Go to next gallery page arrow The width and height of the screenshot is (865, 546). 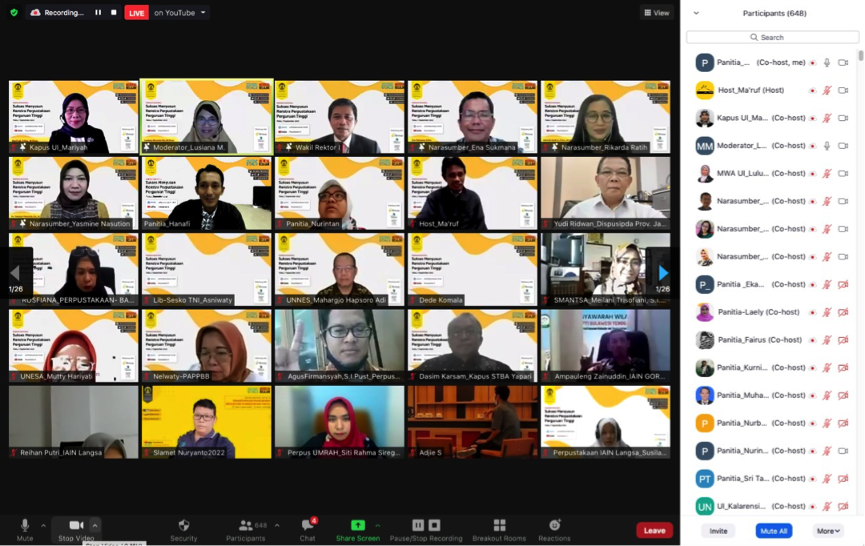pyautogui.click(x=663, y=272)
